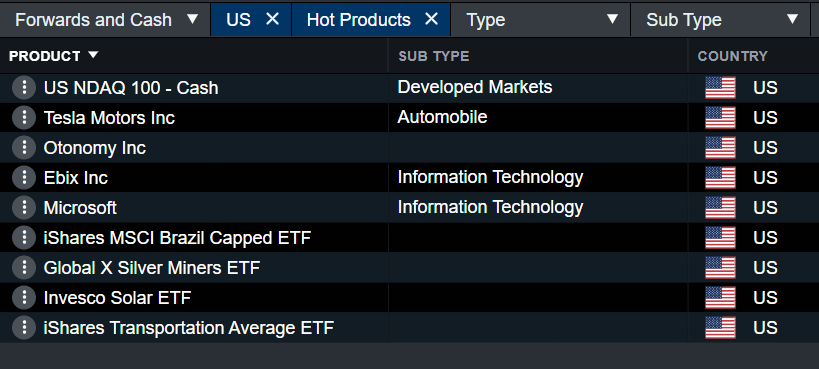Select the Tesla Motors Inc product
The width and height of the screenshot is (819, 369).
coord(109,118)
